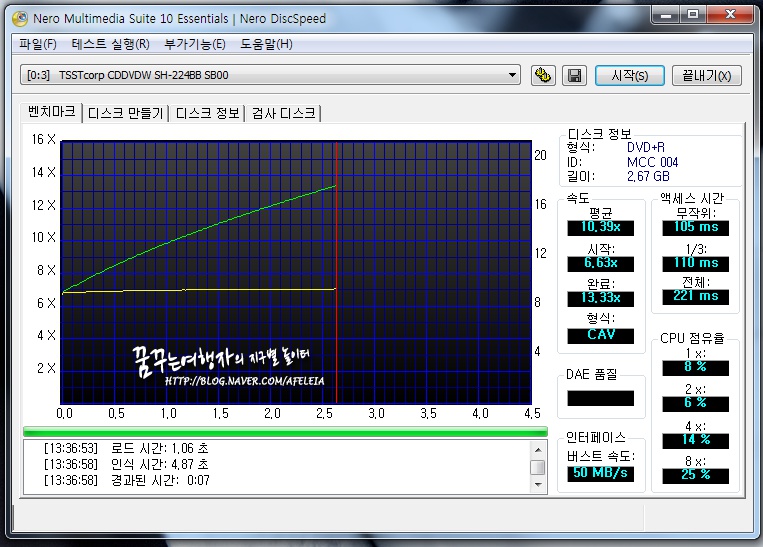This screenshot has width=763, height=547.
Task: Click the empty DAE 품질 value box
Action: click(x=600, y=398)
